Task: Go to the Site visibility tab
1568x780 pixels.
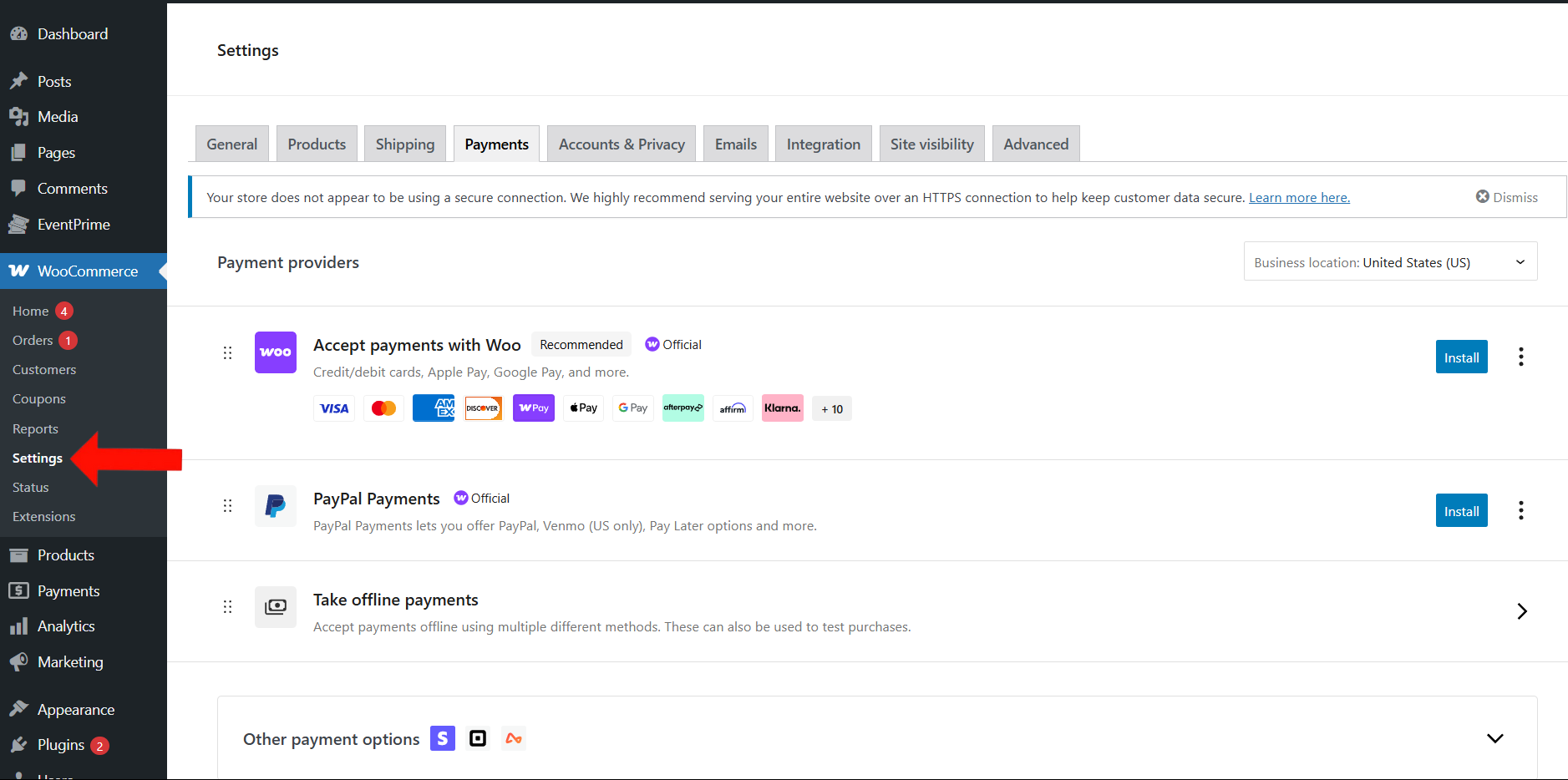Action: click(932, 144)
